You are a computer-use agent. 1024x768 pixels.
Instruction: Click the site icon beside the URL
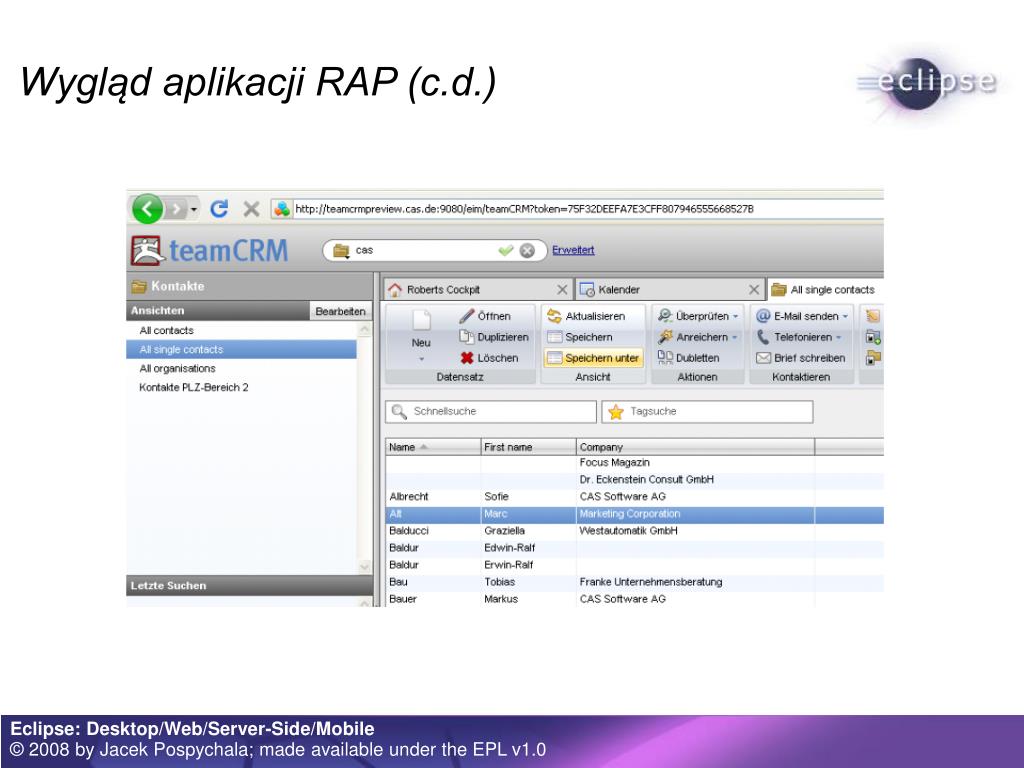(x=281, y=209)
